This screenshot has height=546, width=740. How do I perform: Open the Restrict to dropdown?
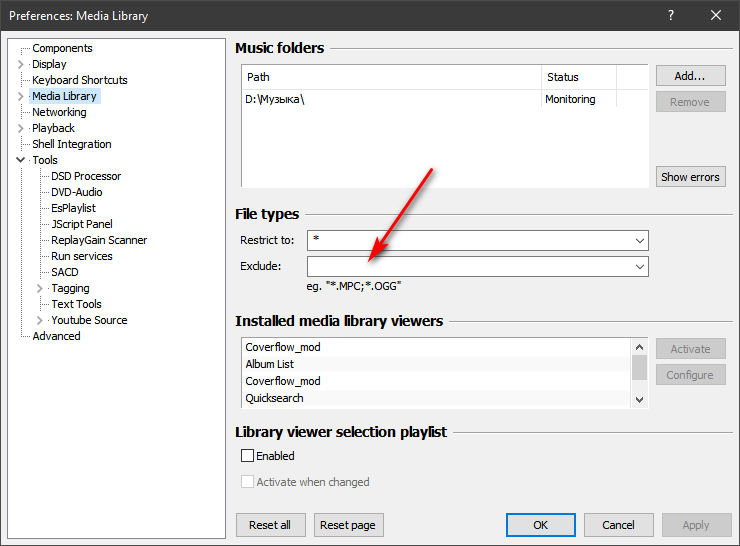coord(639,241)
